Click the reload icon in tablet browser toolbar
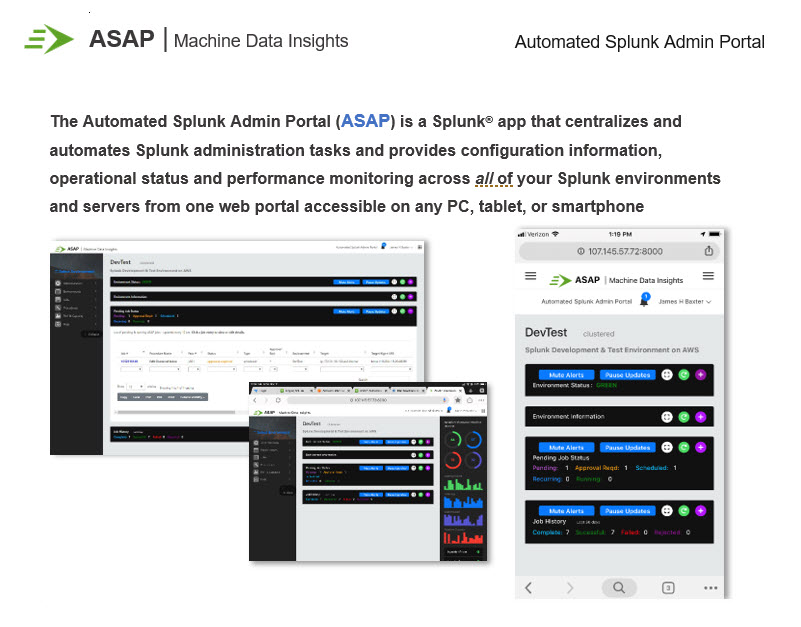Viewport: 801px width, 627px height. point(278,400)
